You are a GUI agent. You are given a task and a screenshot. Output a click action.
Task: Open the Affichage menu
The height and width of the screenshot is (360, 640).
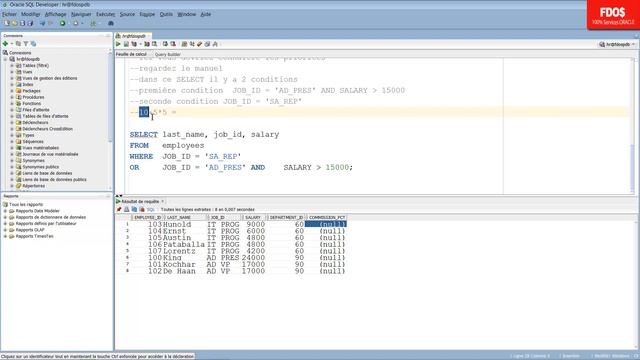[56, 14]
